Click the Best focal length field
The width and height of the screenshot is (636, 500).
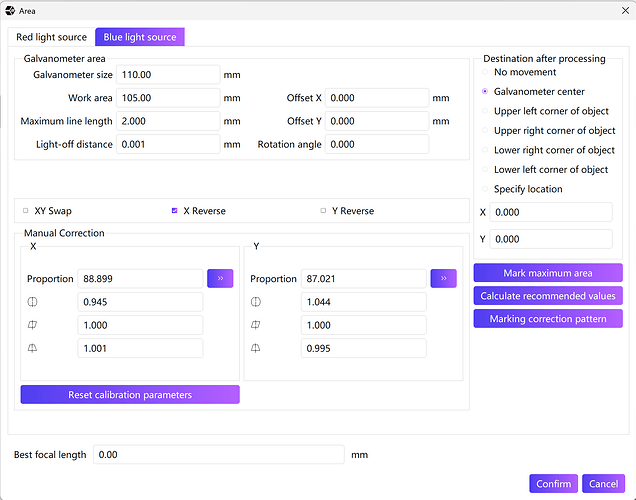[219, 454]
